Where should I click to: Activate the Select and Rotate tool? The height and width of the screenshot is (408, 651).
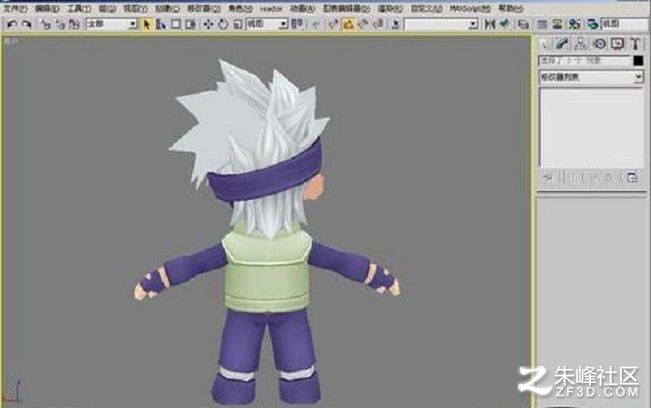[223, 24]
